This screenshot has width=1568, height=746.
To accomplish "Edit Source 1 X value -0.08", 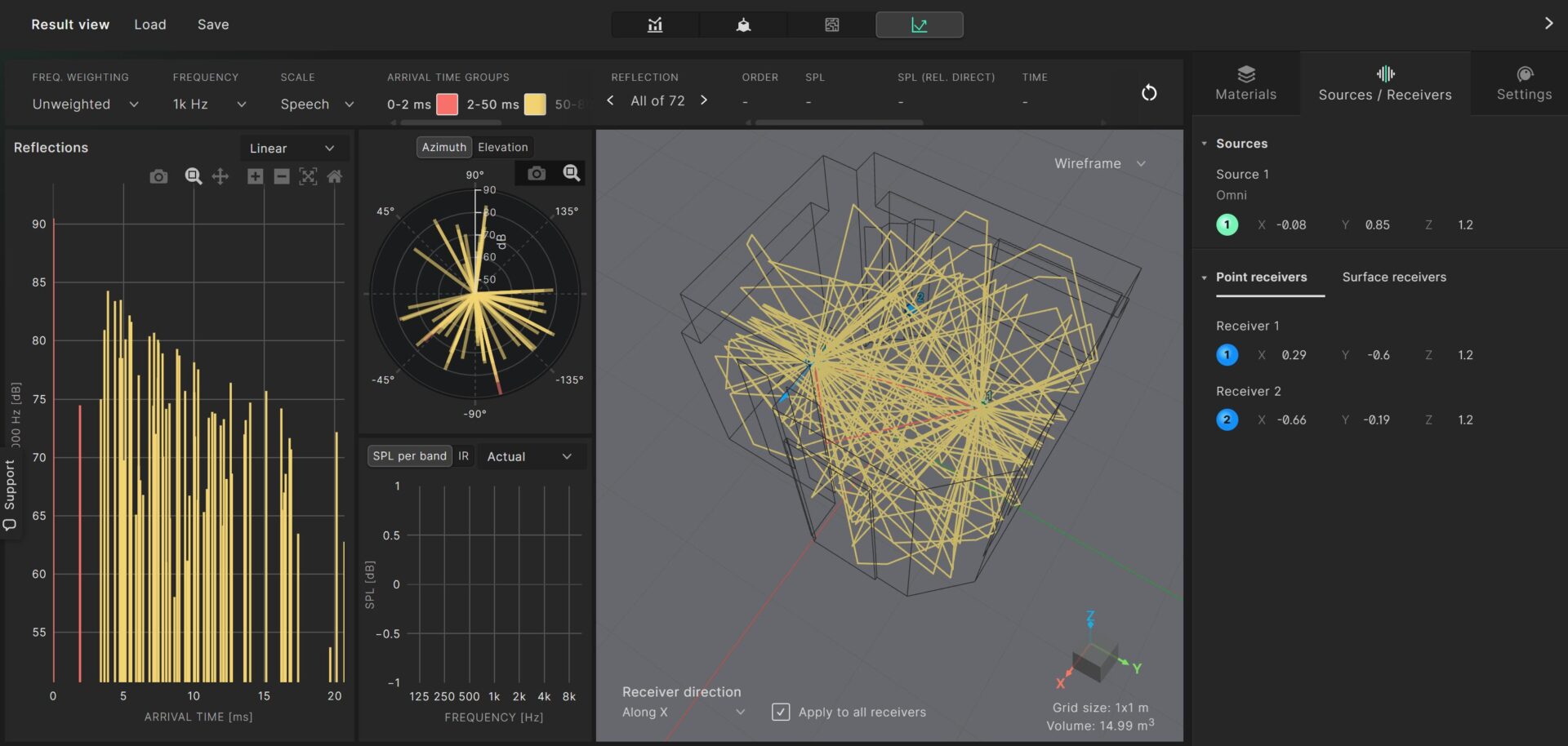I will coord(1291,225).
